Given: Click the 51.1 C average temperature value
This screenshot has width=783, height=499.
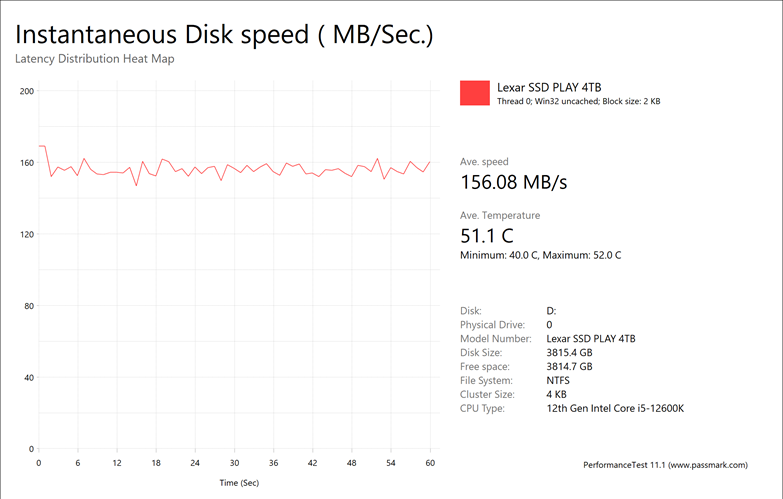Looking at the screenshot, I should (487, 236).
